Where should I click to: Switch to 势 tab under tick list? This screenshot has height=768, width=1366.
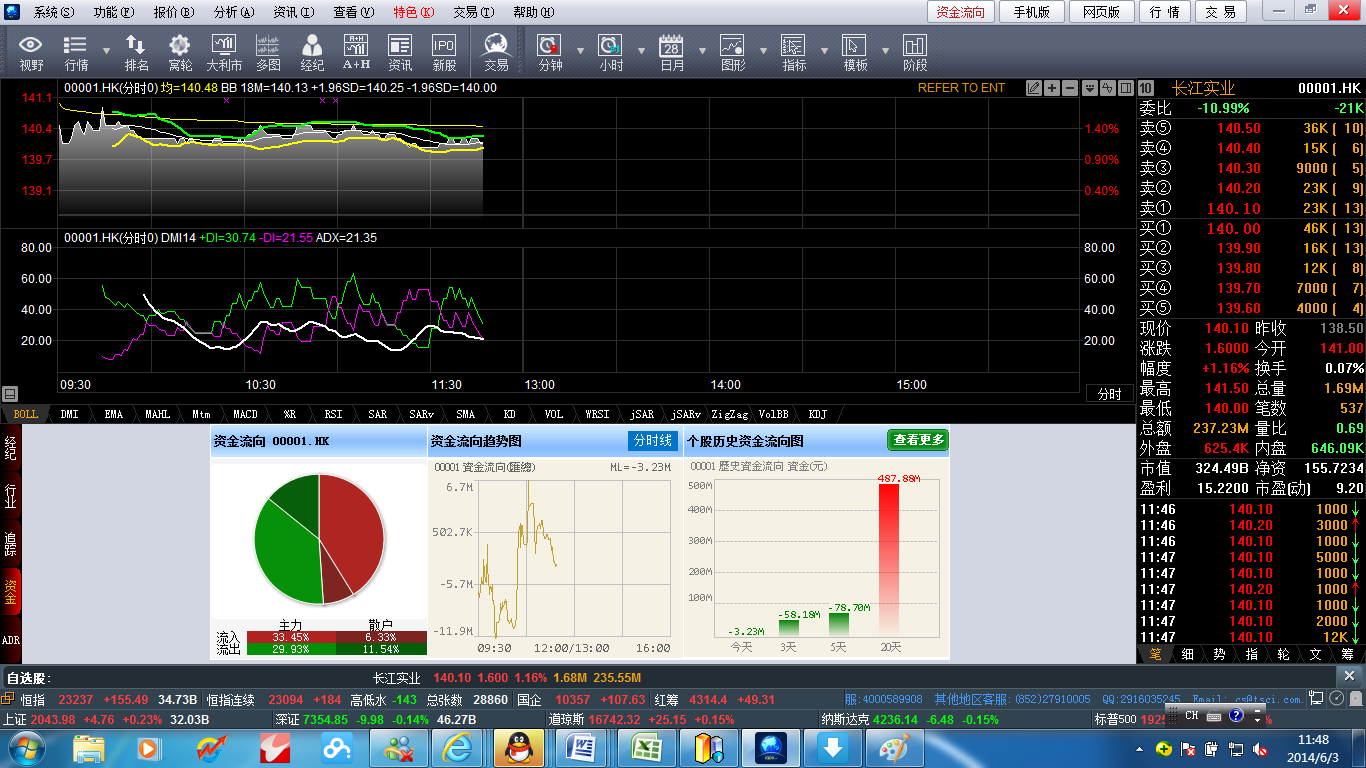pyautogui.click(x=1219, y=654)
